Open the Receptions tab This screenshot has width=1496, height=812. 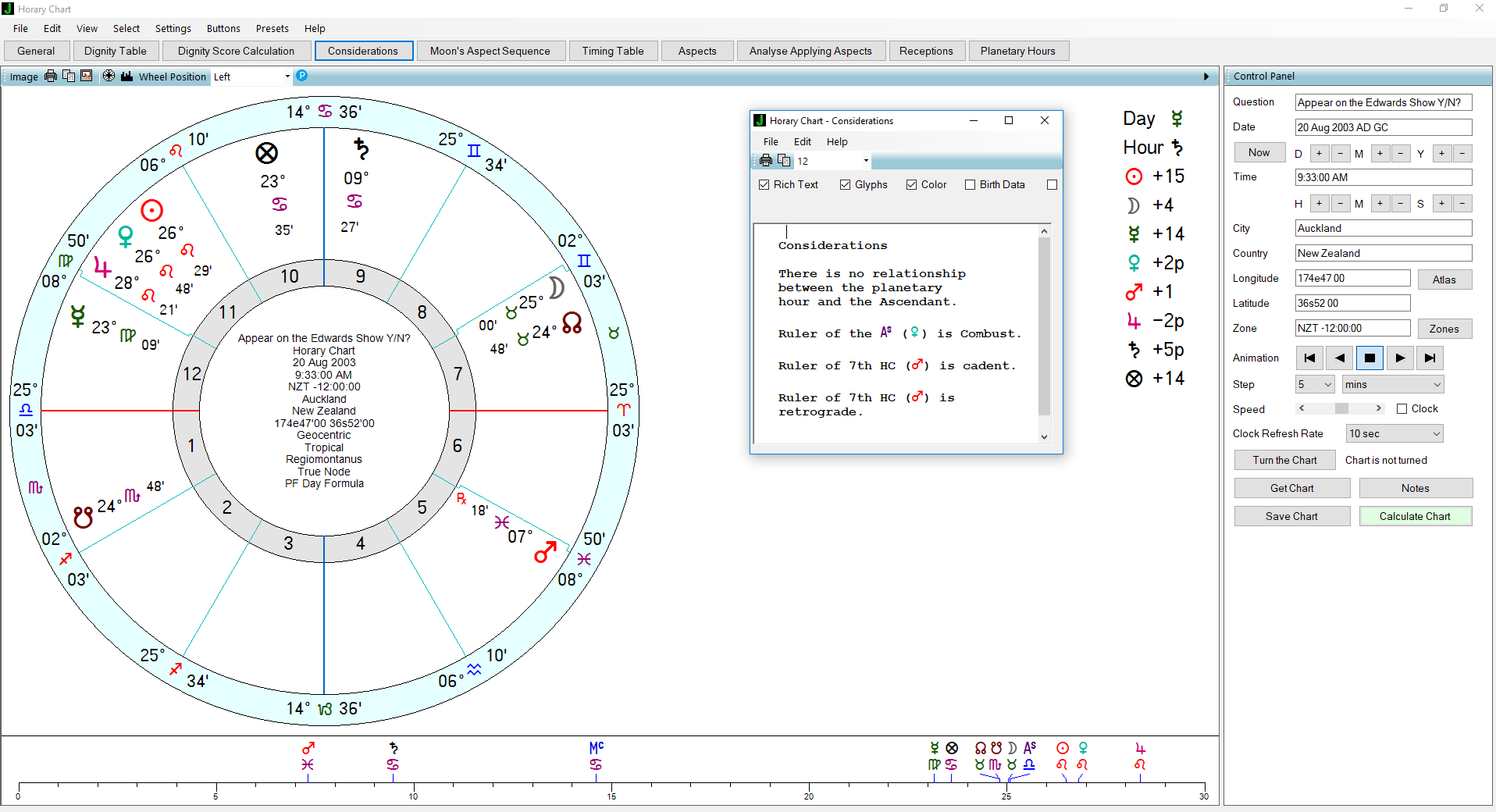[926, 51]
